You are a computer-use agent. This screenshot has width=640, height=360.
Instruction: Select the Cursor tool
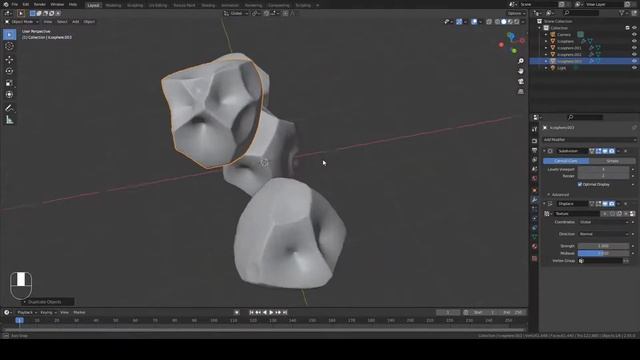[9, 46]
